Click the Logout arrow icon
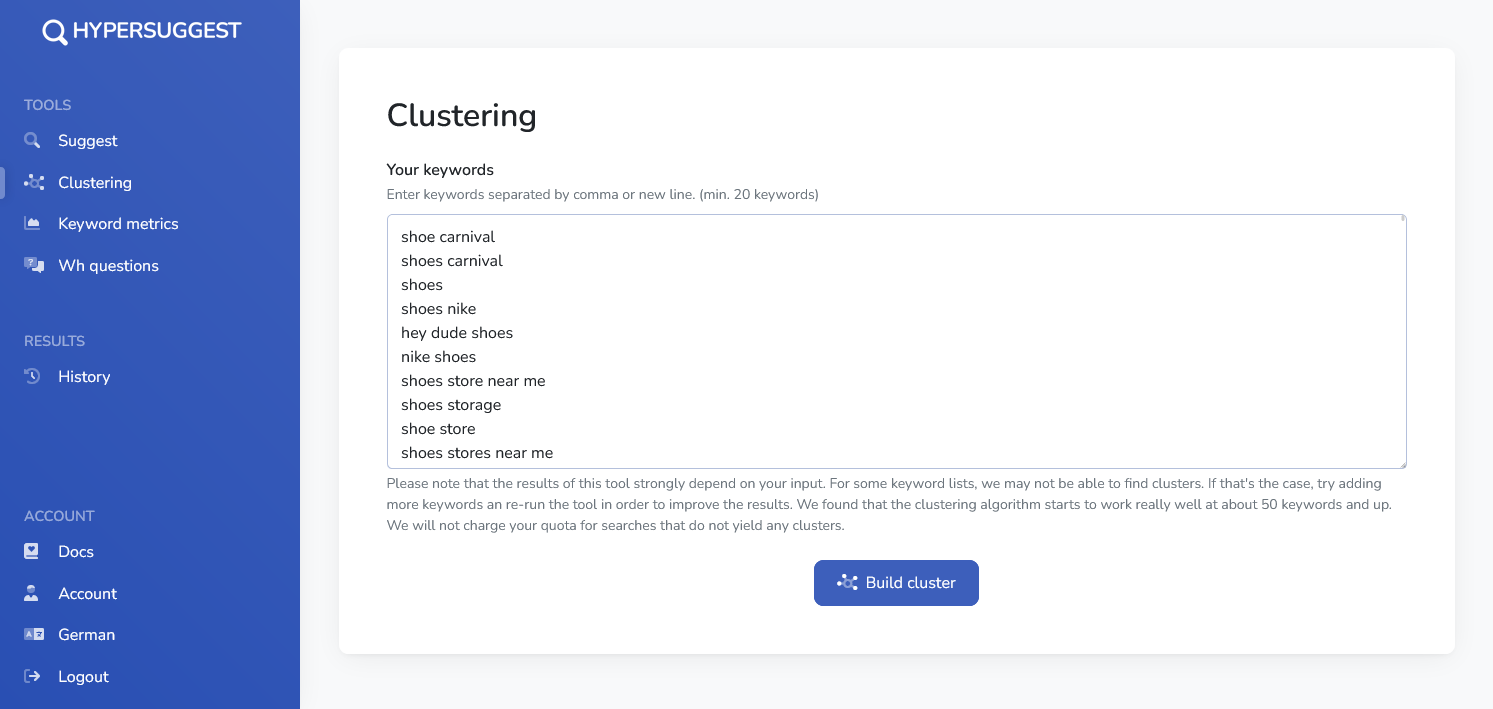Viewport: 1493px width, 709px height. (33, 676)
